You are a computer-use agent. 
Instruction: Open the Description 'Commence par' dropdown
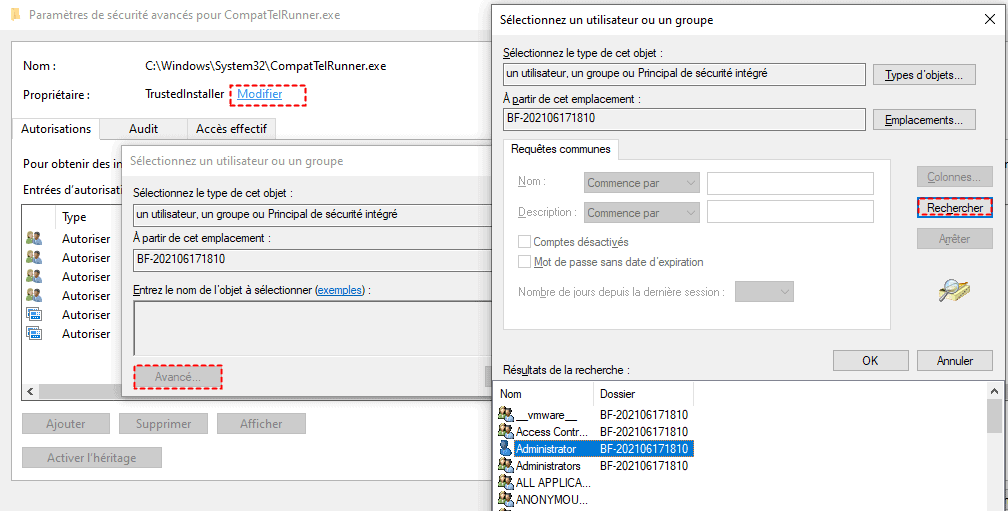[641, 213]
